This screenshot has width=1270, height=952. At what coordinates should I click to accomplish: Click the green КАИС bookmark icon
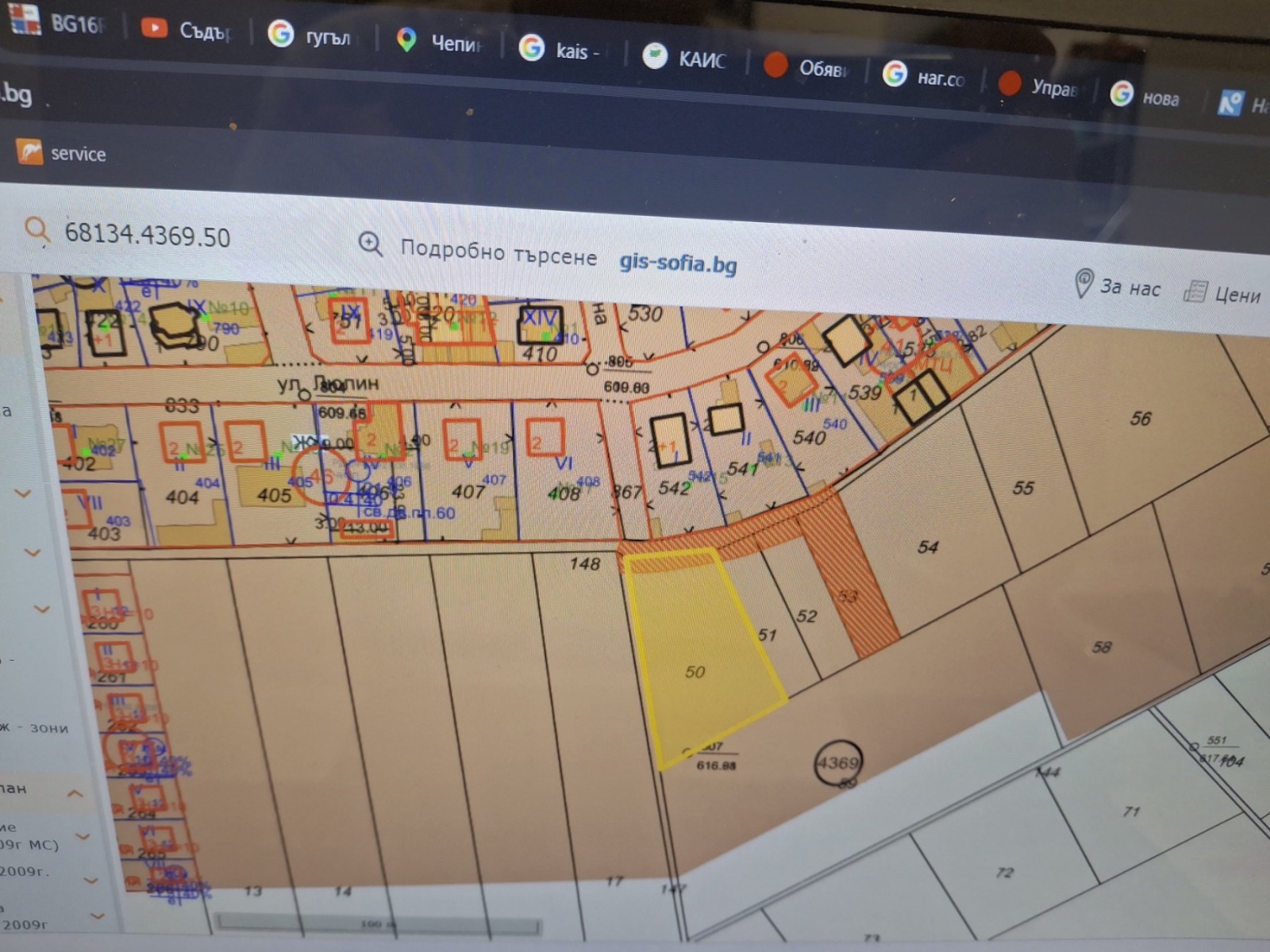point(656,56)
